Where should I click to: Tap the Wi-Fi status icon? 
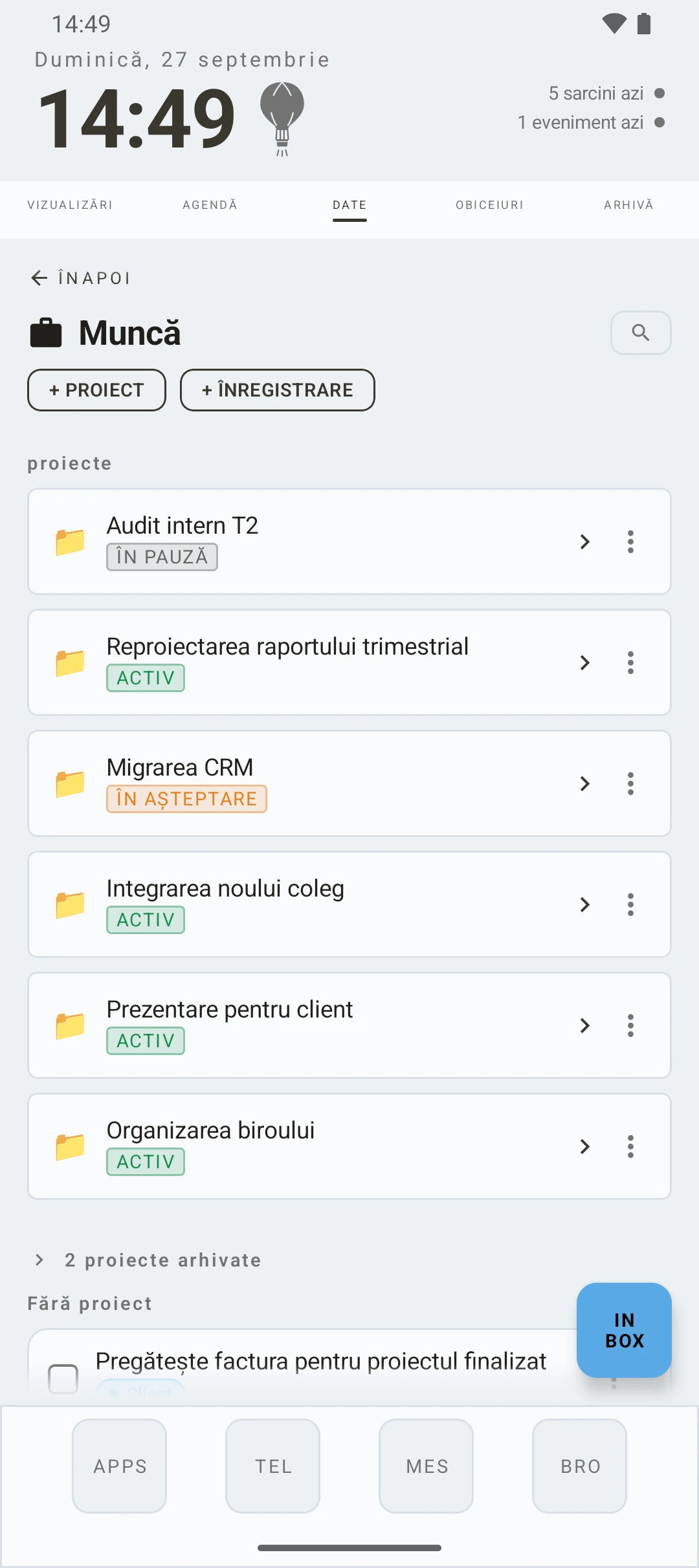point(614,24)
